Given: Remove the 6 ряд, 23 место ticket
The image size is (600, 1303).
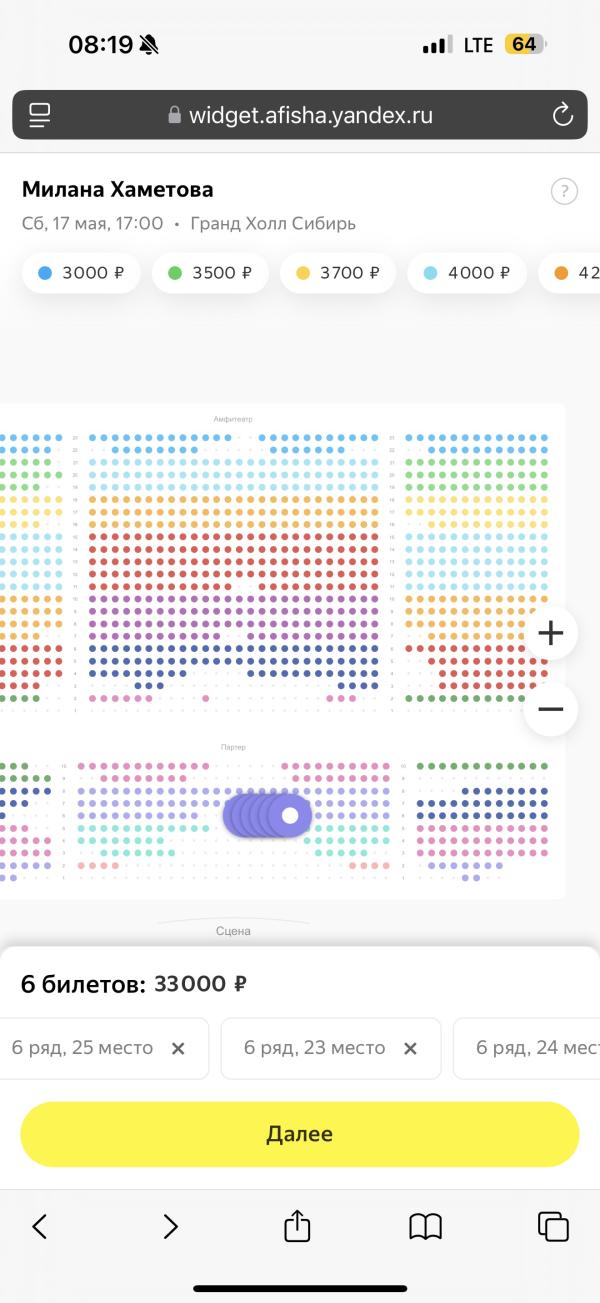Looking at the screenshot, I should point(409,1048).
